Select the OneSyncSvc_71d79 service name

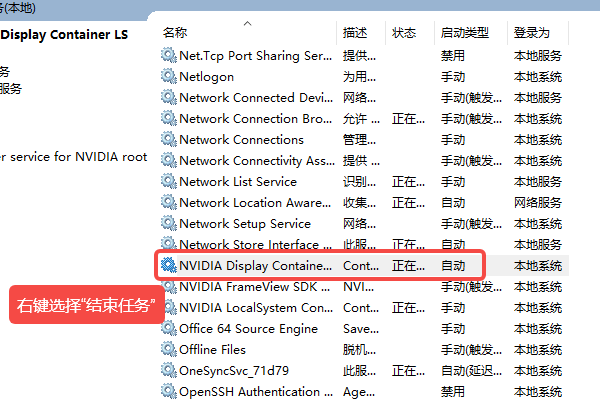click(234, 371)
